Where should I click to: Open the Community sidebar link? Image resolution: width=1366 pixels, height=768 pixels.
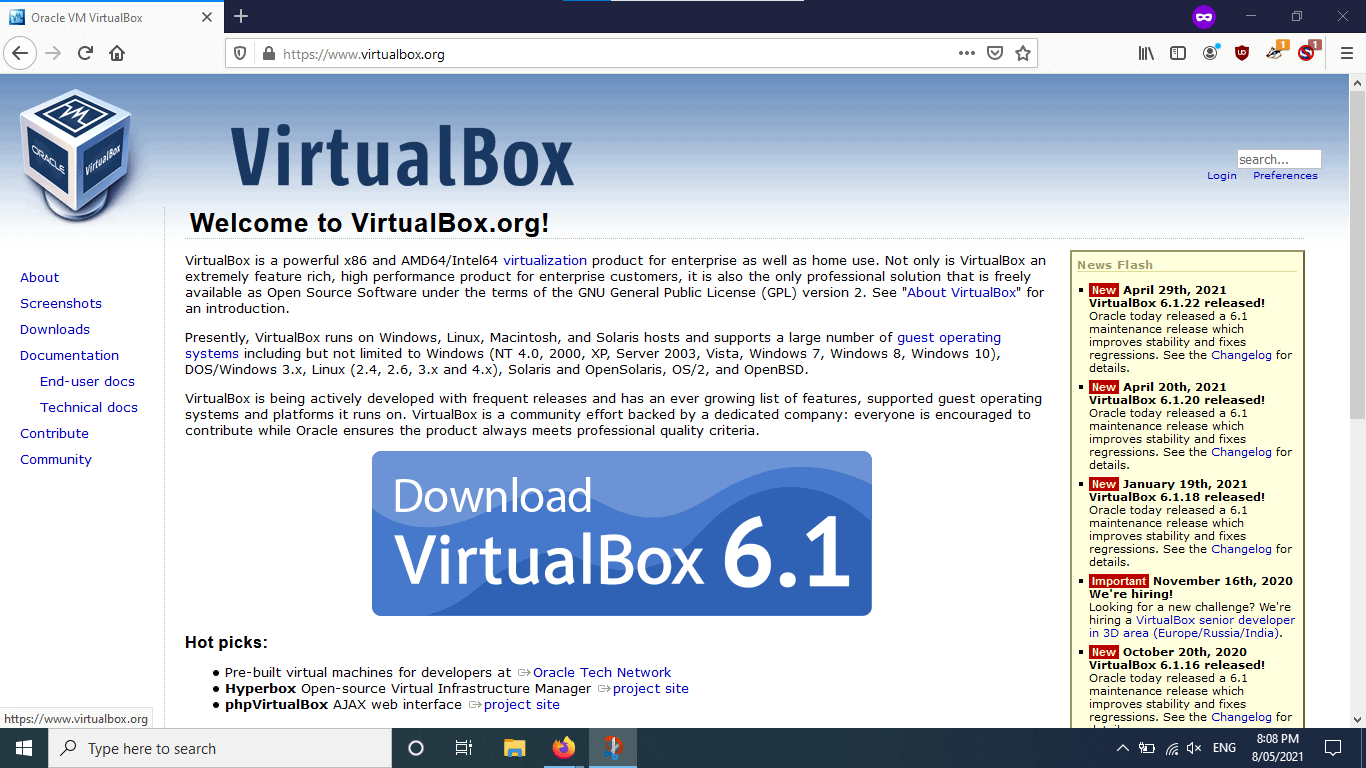pyautogui.click(x=56, y=459)
